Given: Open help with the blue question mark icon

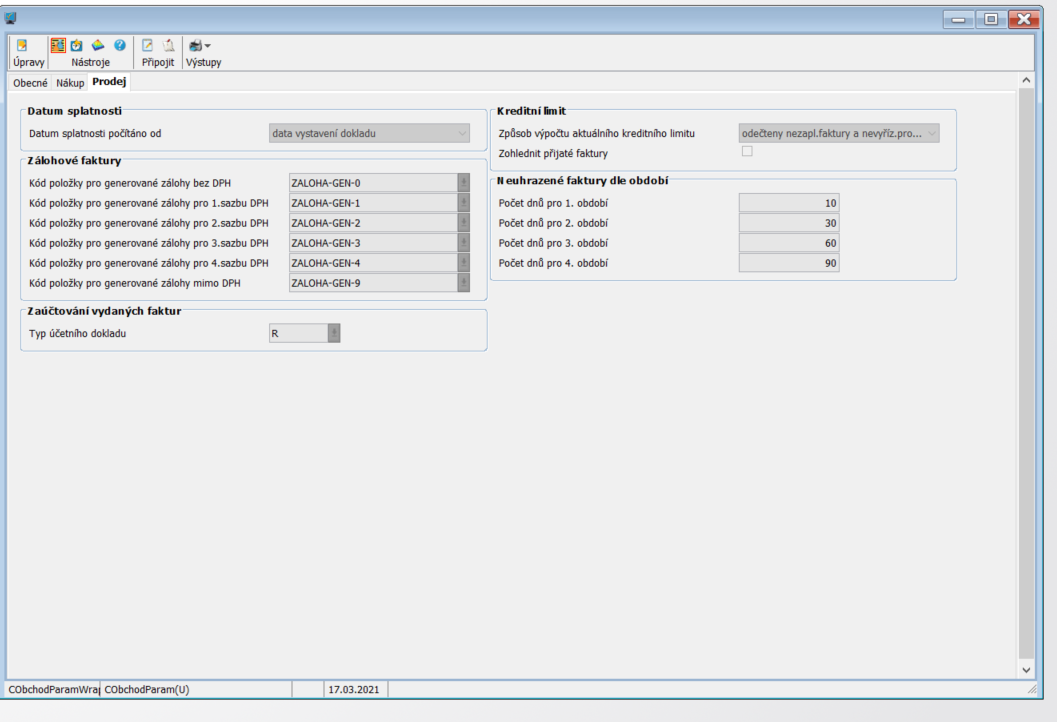Looking at the screenshot, I should 120,46.
